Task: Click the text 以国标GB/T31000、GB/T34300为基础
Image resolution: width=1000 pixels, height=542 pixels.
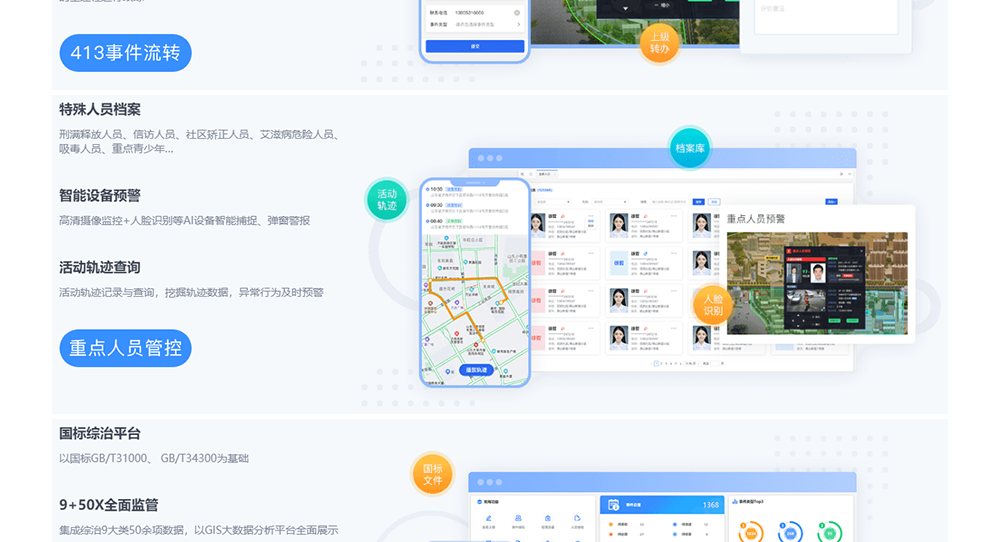Action: (x=154, y=458)
